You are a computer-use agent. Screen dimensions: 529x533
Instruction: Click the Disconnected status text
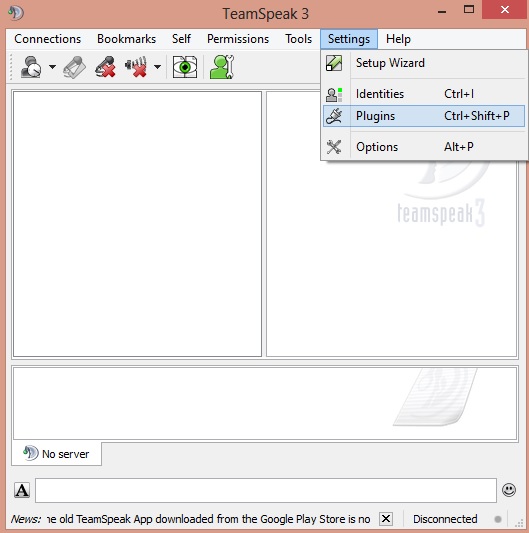(x=445, y=519)
